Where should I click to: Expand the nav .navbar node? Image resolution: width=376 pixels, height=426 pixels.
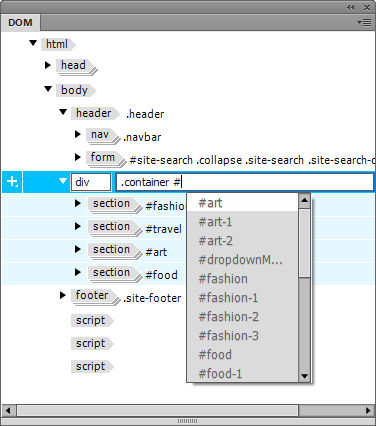click(78, 134)
